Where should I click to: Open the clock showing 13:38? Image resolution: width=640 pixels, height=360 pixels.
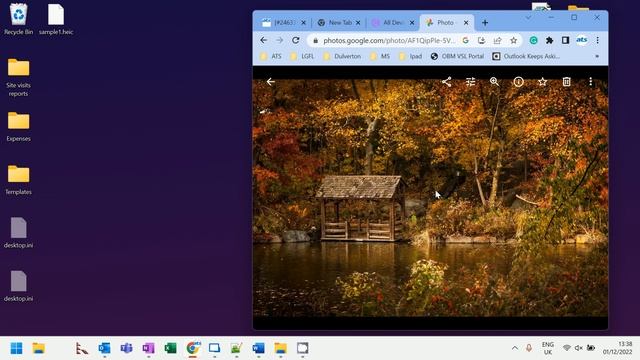[618, 348]
